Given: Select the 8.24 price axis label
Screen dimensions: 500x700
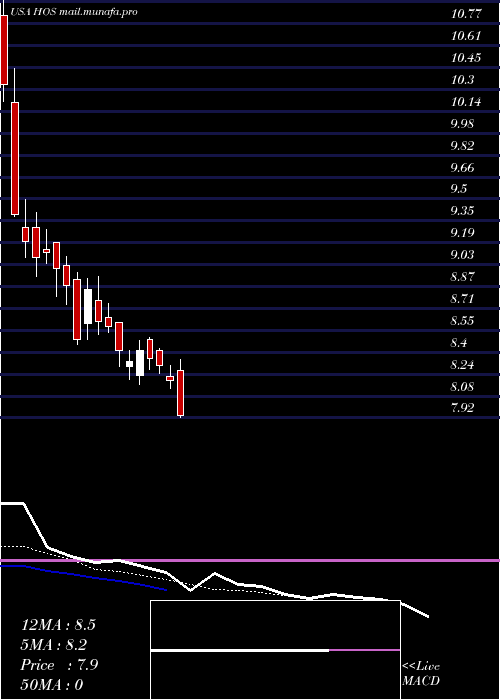Looking at the screenshot, I should 462,365.
